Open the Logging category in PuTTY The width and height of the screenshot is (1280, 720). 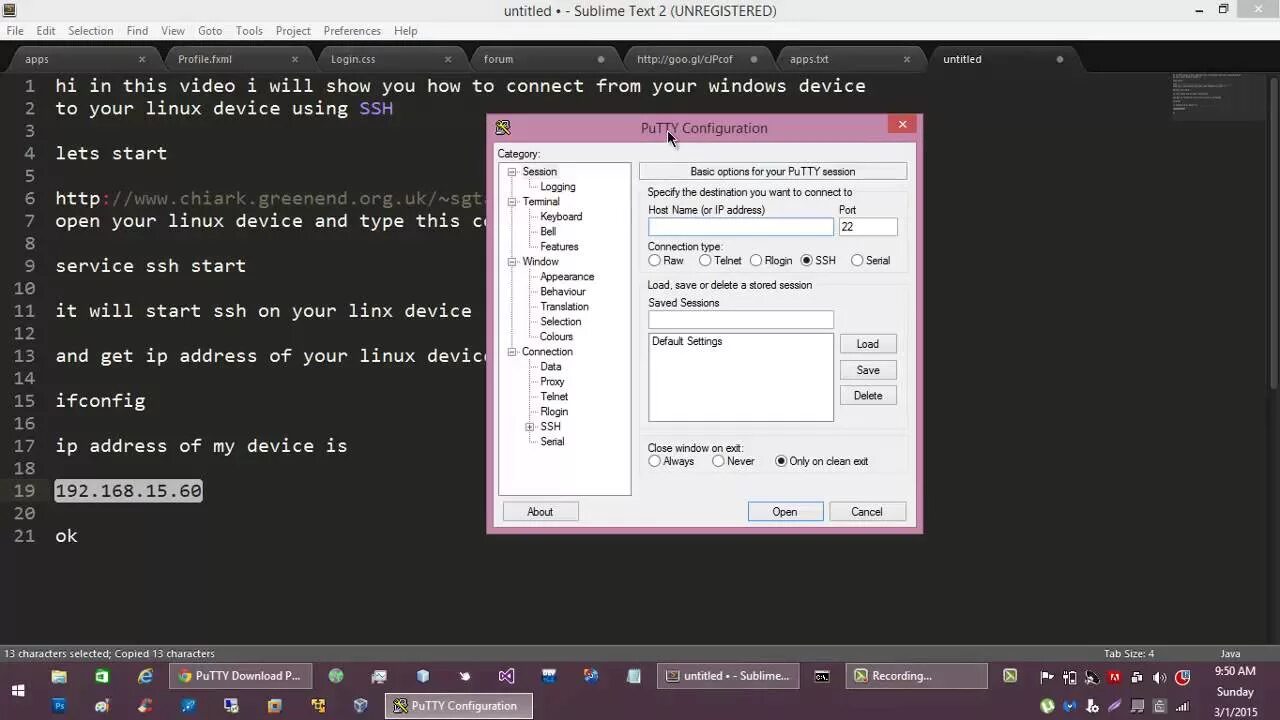pyautogui.click(x=557, y=187)
